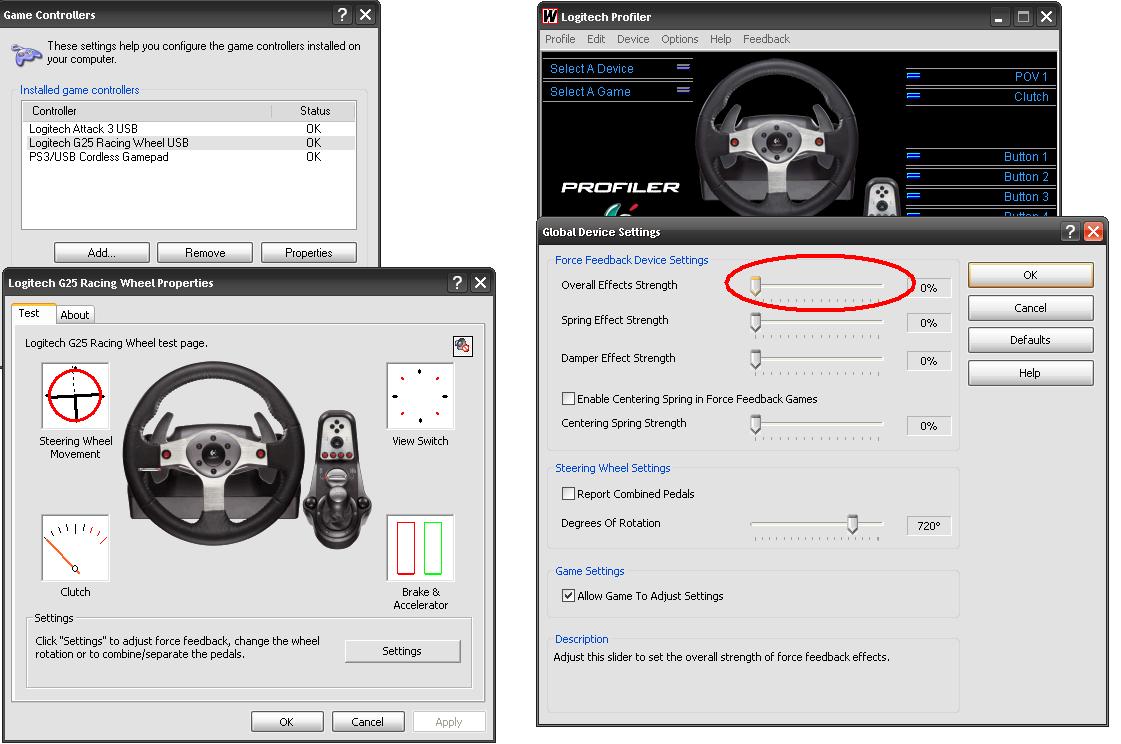Click the Spring Effect Strength 0% field
This screenshot has width=1121, height=744.
[x=929, y=322]
